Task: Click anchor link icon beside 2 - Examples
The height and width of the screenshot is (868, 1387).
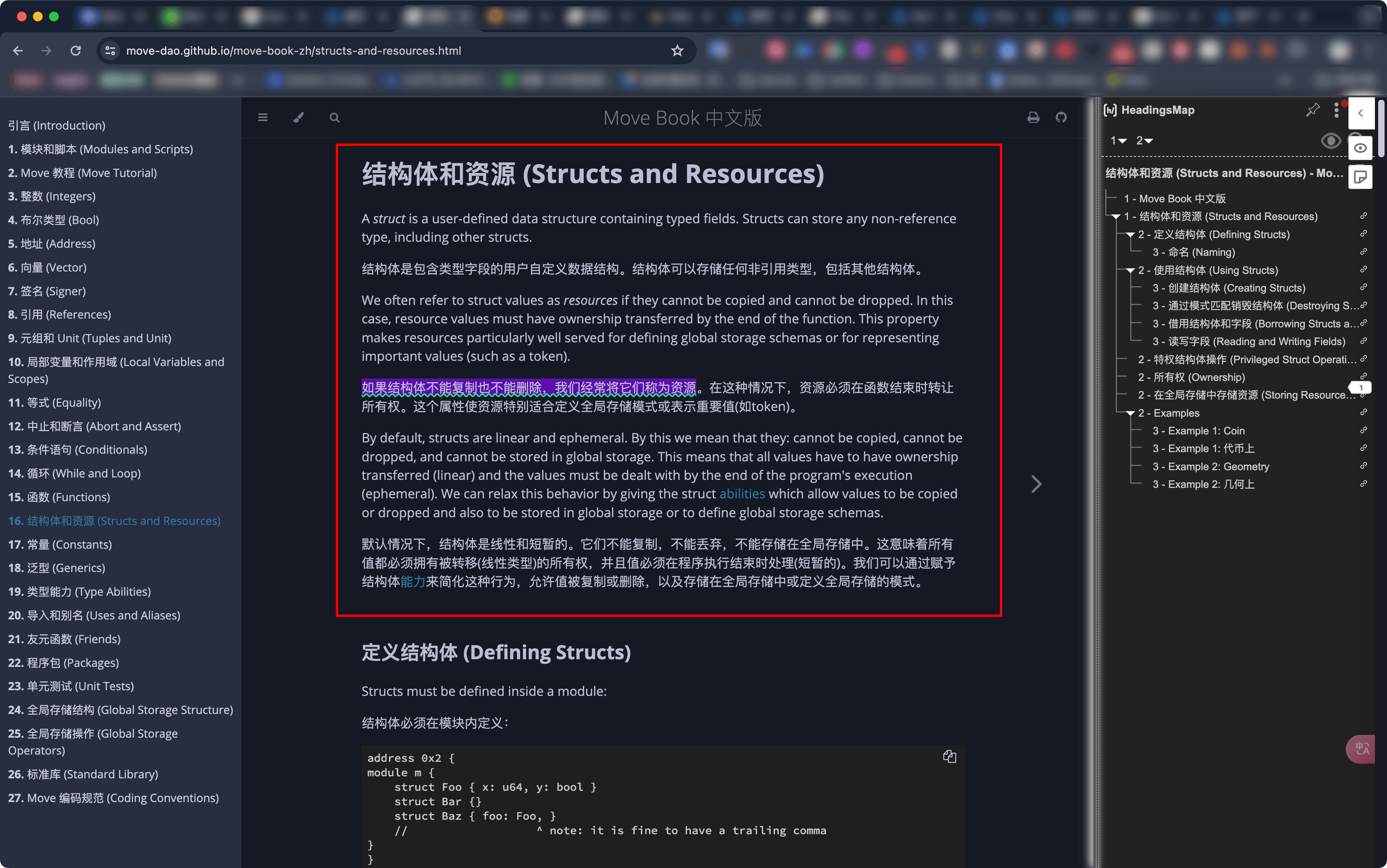Action: (x=1363, y=412)
